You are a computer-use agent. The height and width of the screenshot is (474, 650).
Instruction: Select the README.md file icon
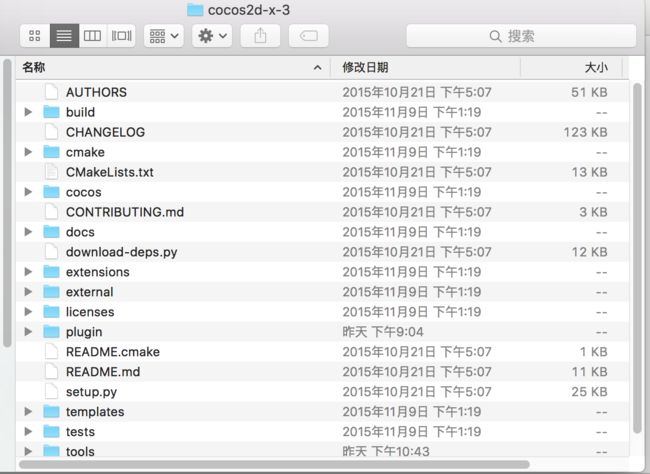[x=51, y=371]
